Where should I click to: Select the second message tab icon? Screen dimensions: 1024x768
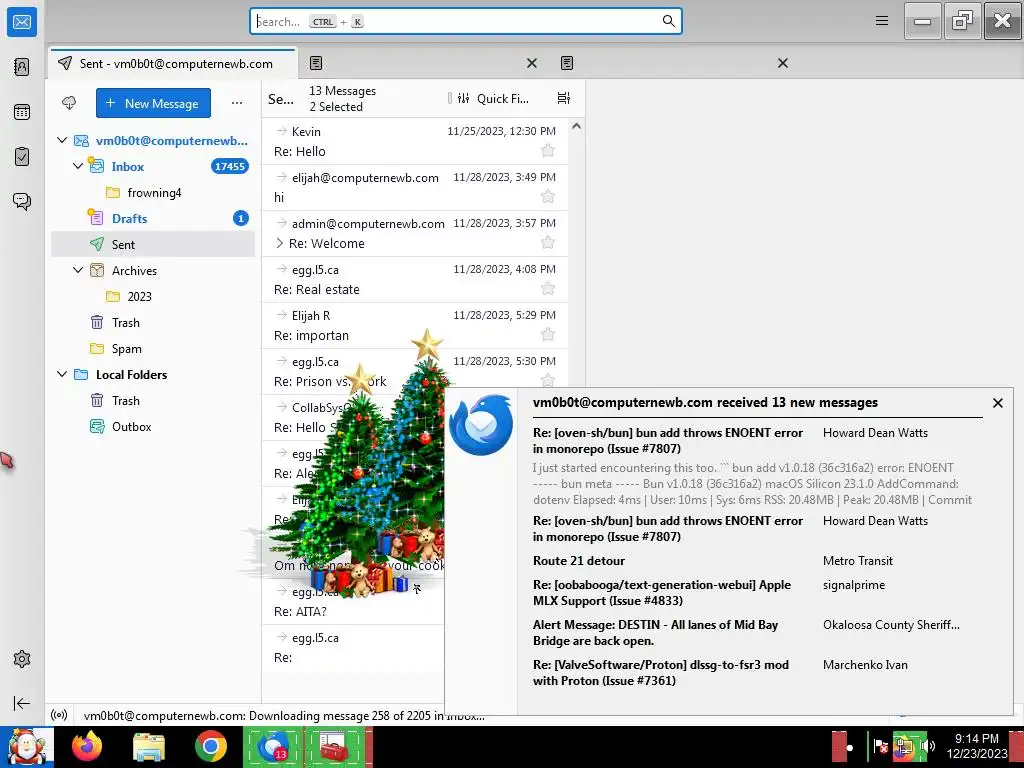[x=316, y=63]
